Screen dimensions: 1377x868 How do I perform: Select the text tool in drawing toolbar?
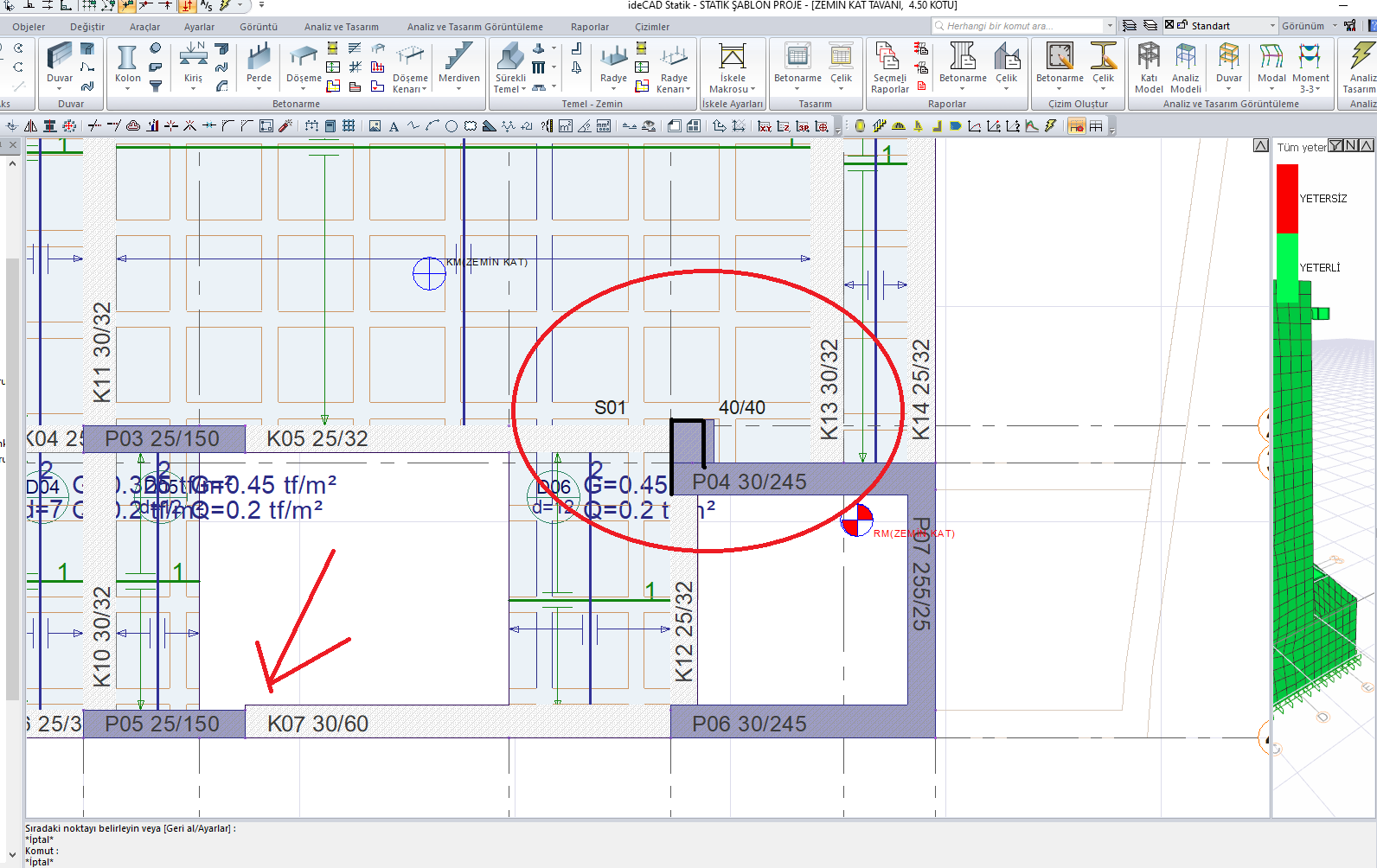point(394,126)
